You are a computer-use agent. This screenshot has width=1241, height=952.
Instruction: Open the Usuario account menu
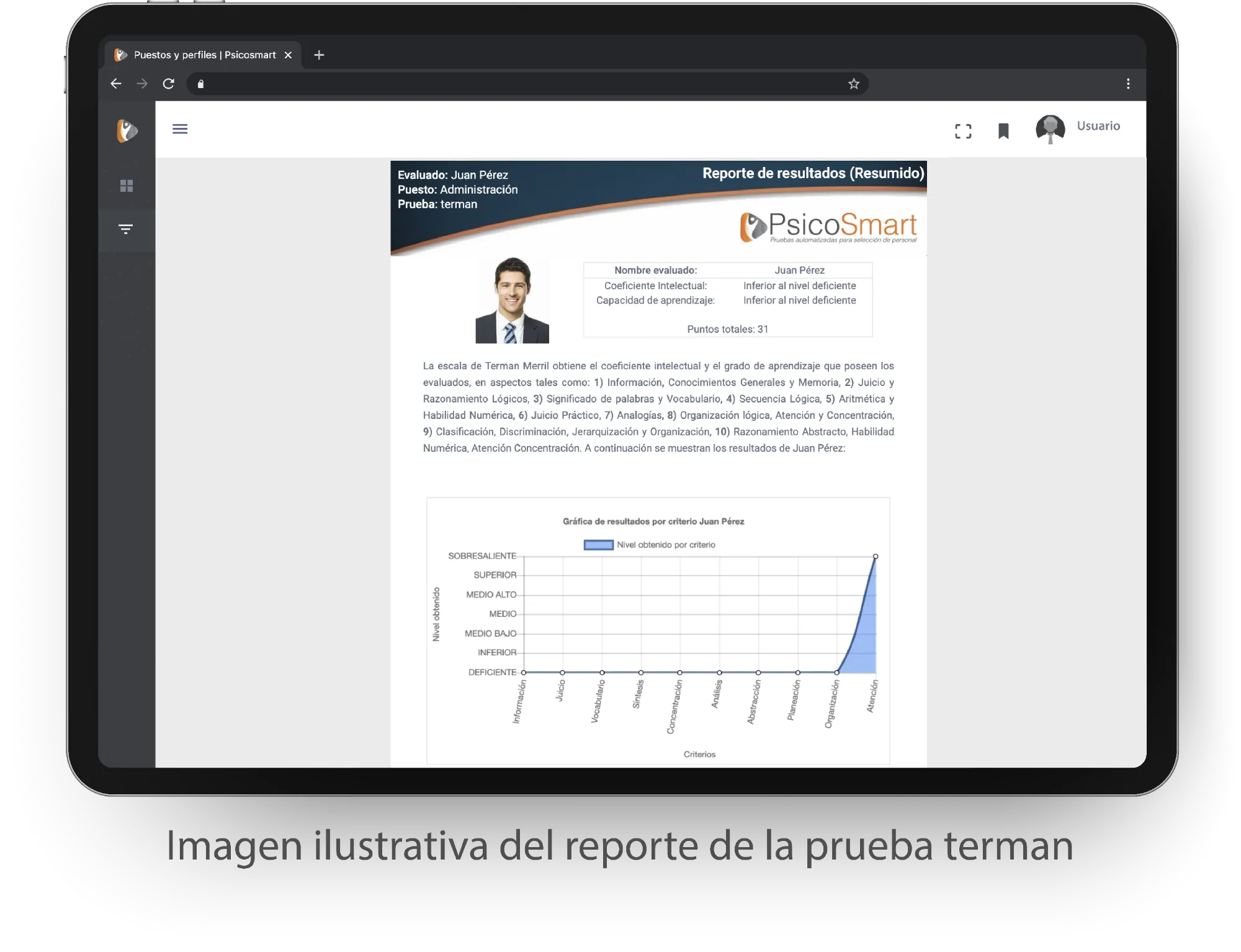(x=1098, y=126)
